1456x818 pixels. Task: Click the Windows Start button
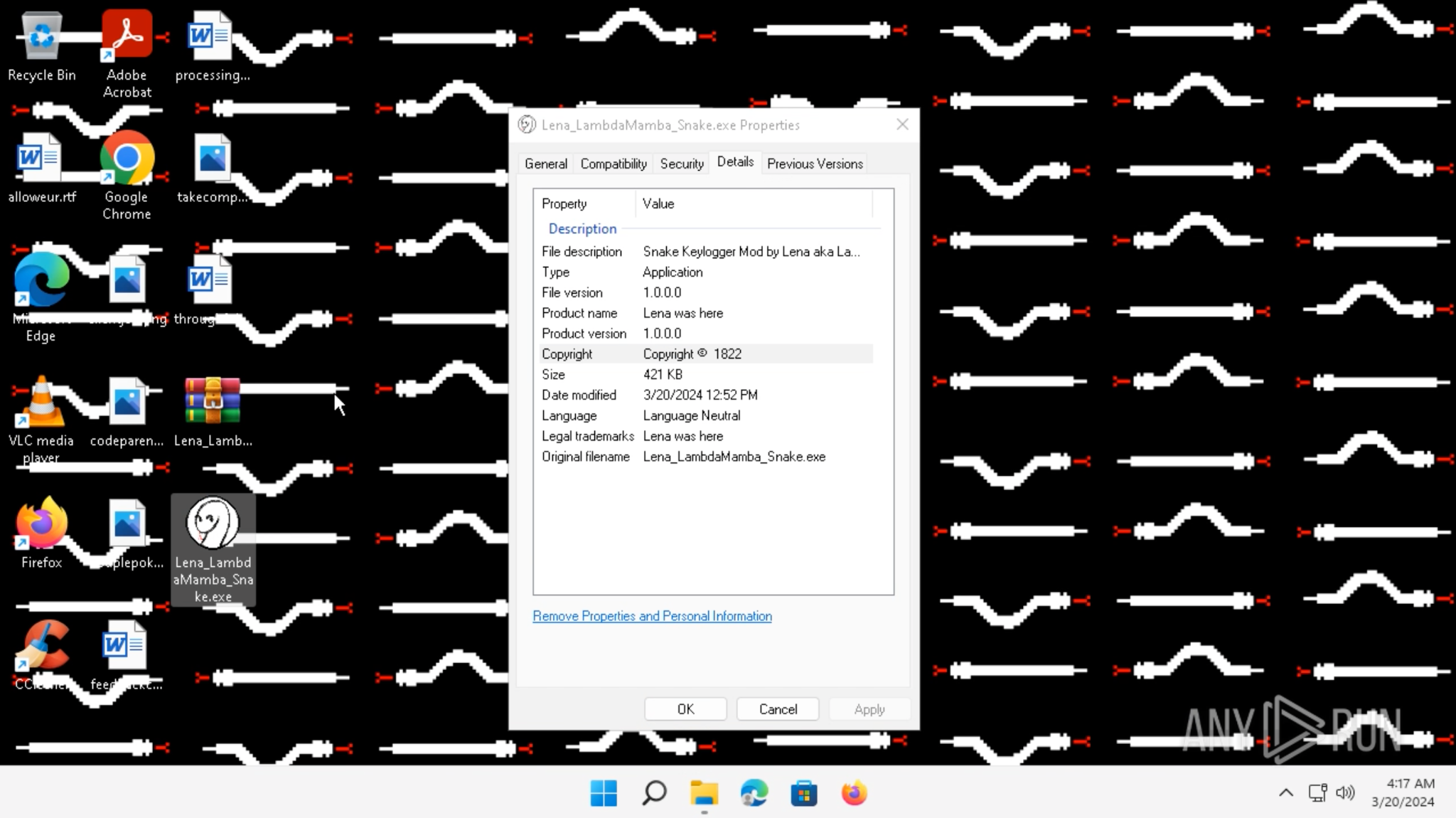[604, 792]
